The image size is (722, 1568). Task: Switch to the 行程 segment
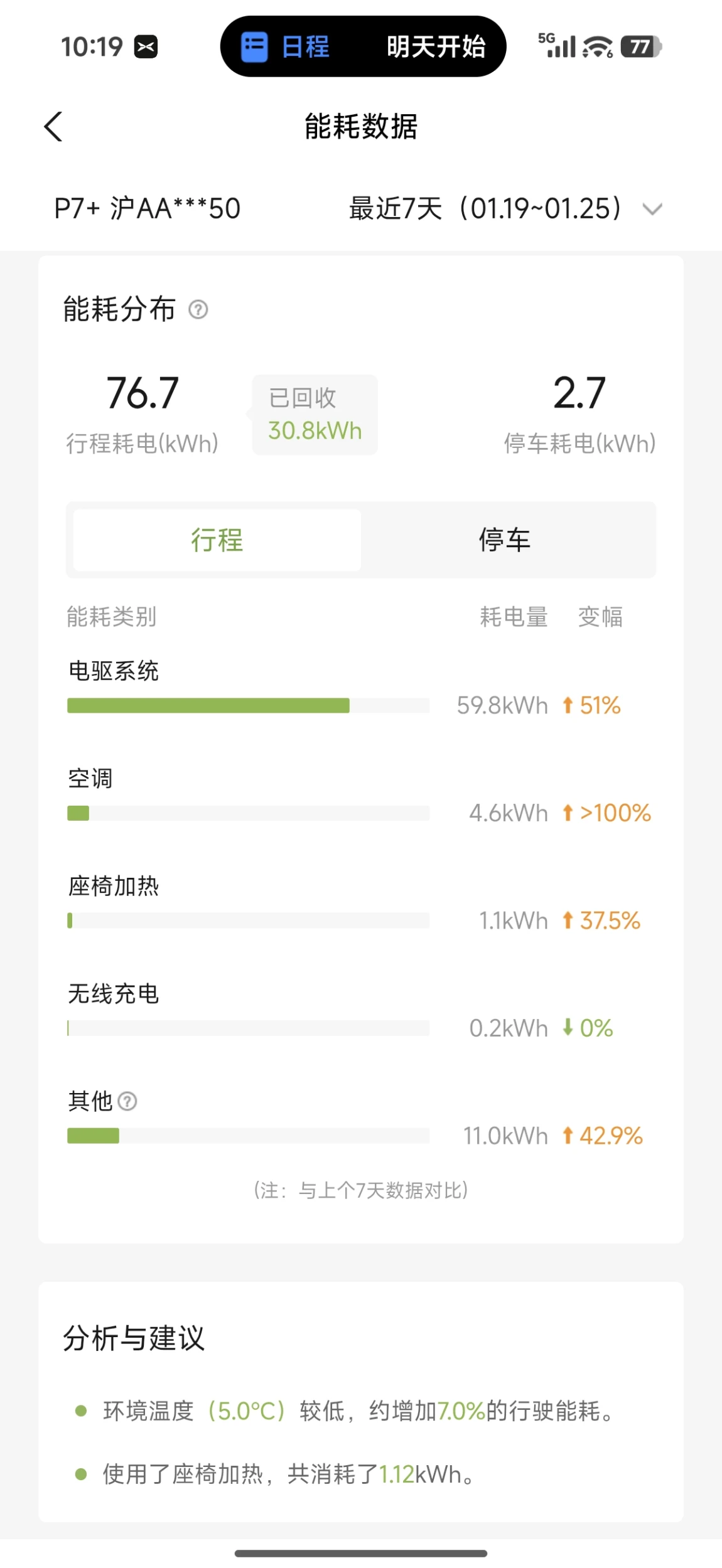(x=217, y=540)
